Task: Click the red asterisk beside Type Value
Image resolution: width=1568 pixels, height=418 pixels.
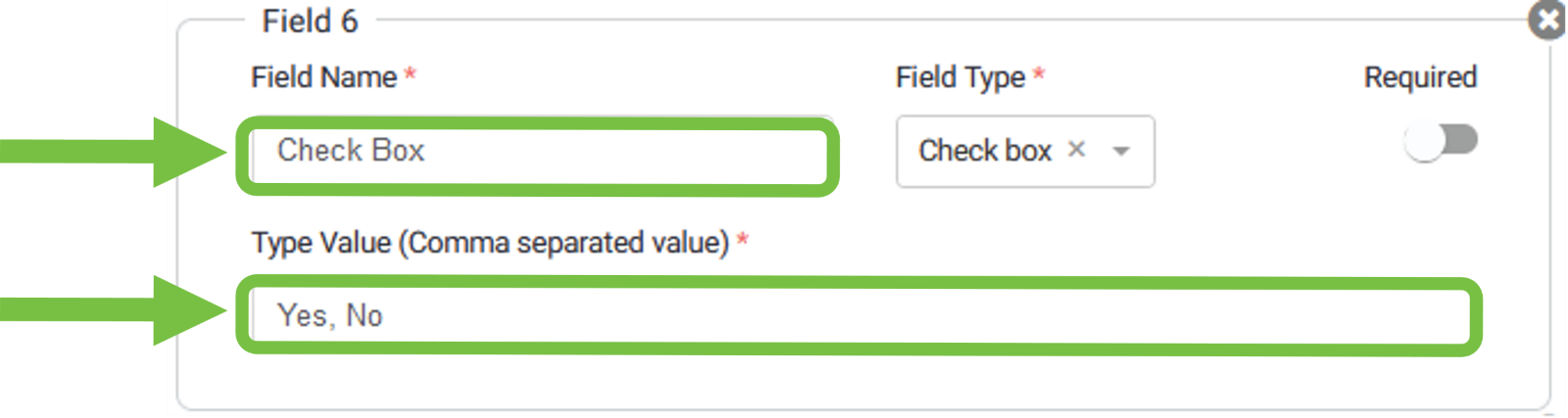Action: point(743,241)
